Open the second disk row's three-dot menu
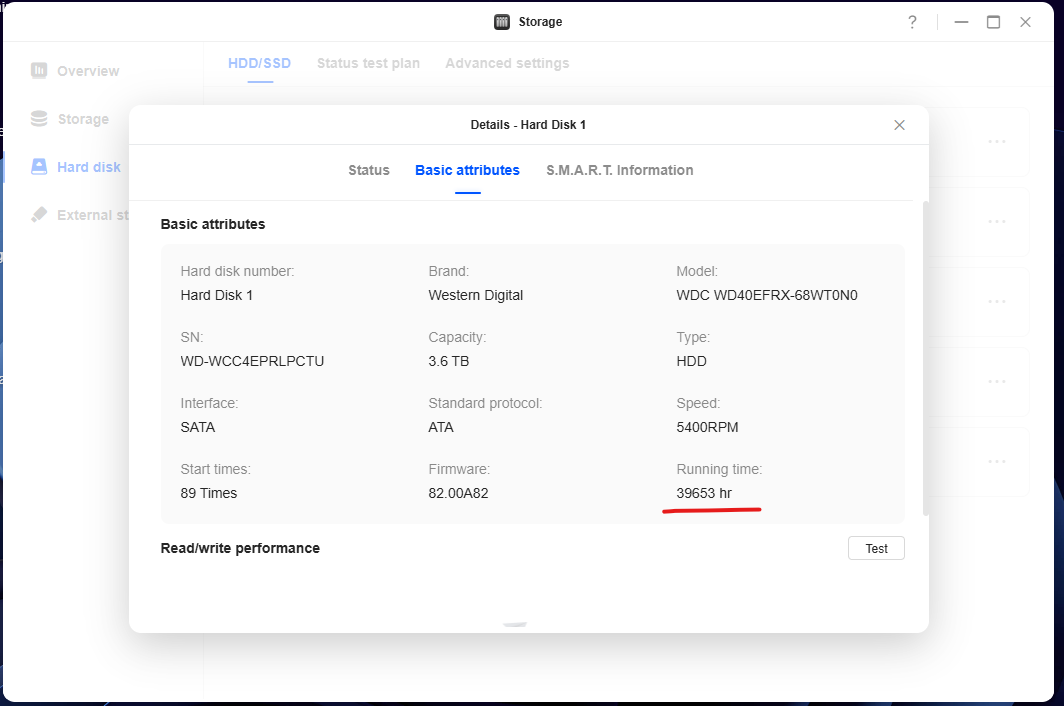The image size is (1064, 706). click(x=997, y=221)
